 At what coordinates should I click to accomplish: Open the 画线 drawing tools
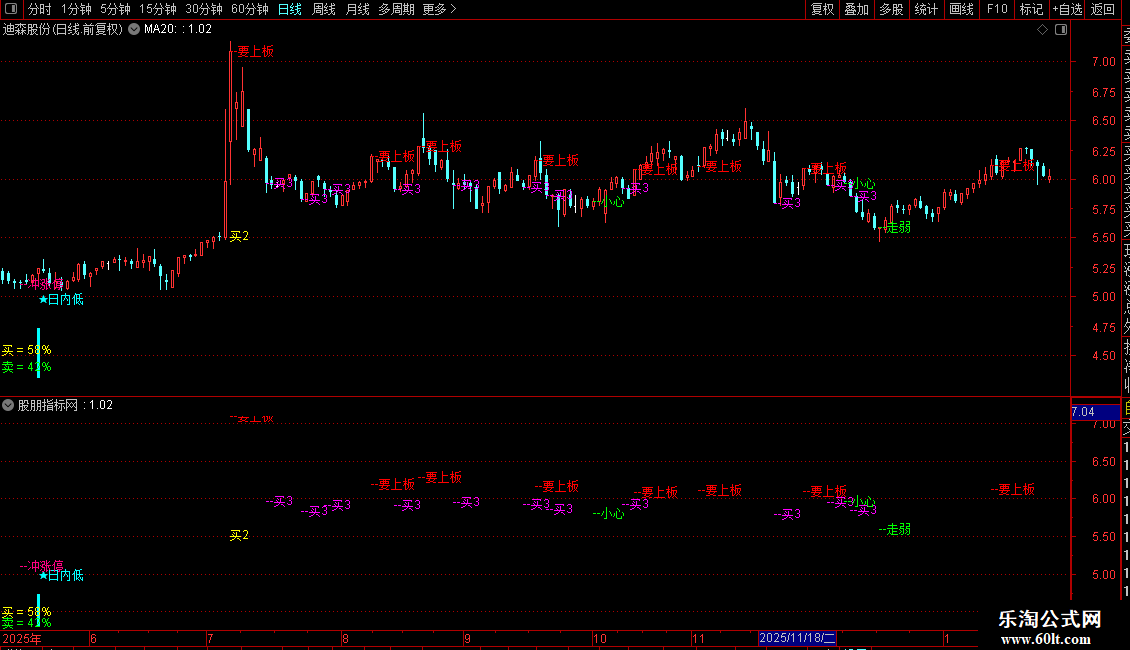(961, 9)
